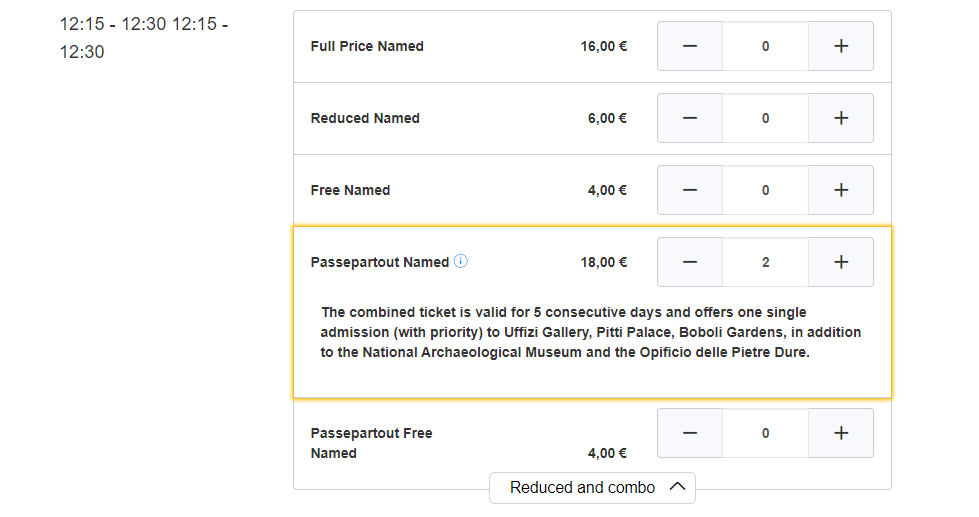Viewport: 979px width, 517px height.
Task: Increase Passepartout Named ticket count
Action: click(x=840, y=262)
